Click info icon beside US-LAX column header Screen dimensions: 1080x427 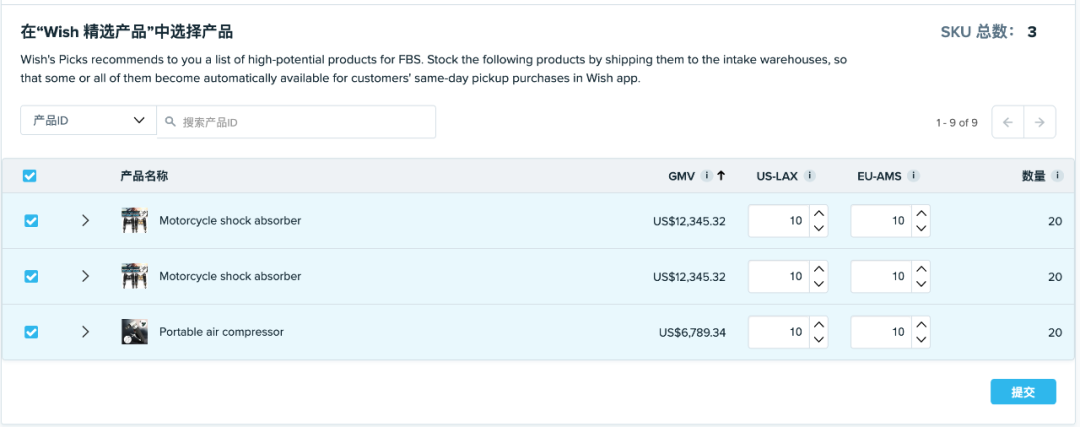[810, 176]
